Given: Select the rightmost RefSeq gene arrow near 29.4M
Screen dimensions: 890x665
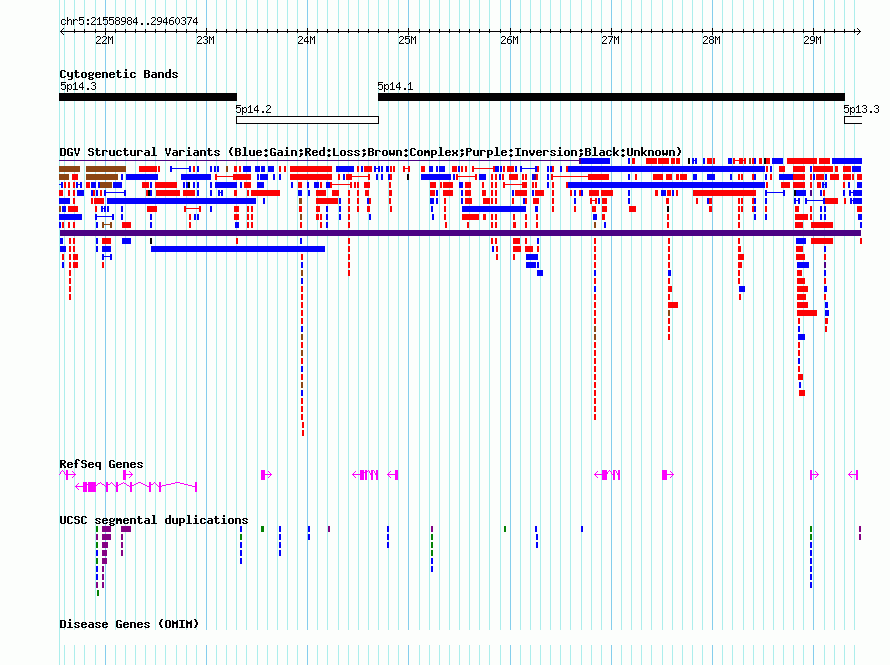Looking at the screenshot, I should pyautogui.click(x=853, y=474).
